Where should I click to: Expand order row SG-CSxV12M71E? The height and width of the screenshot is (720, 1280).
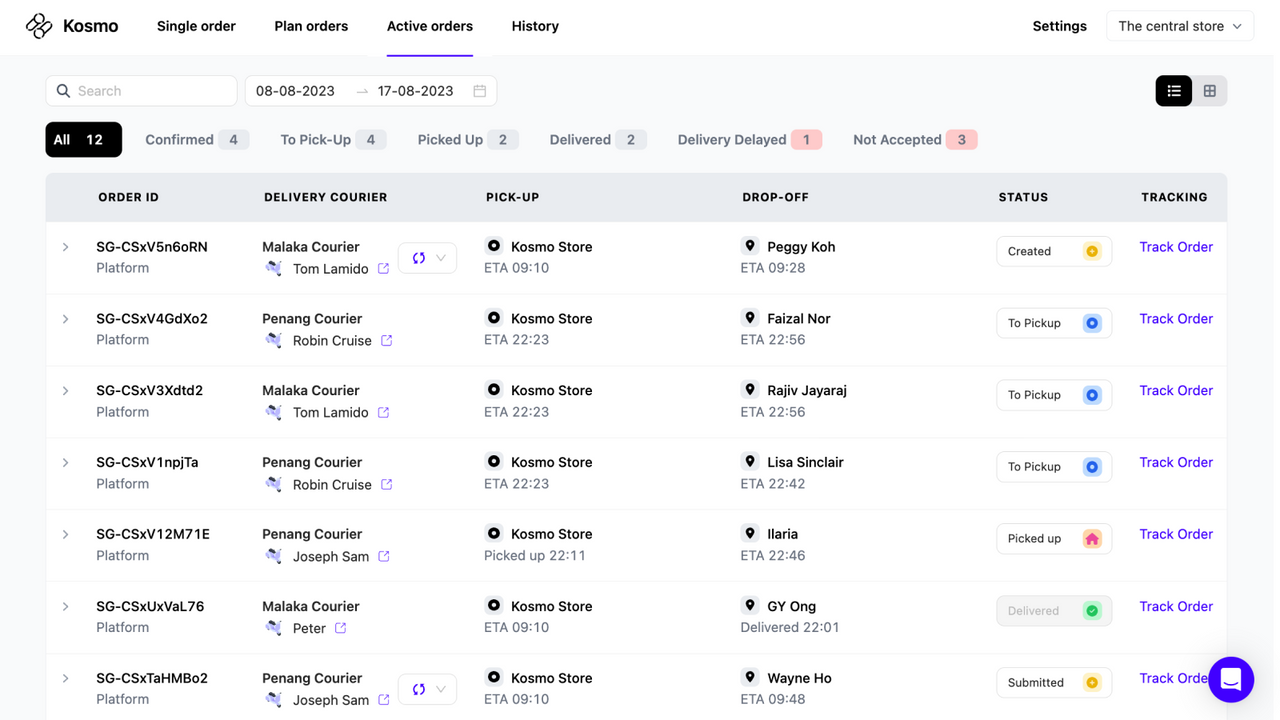tap(66, 535)
